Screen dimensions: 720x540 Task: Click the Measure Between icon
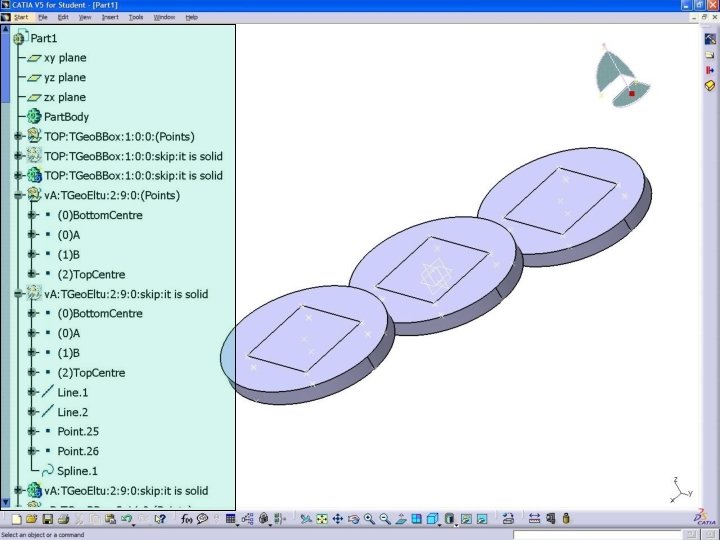(534, 519)
